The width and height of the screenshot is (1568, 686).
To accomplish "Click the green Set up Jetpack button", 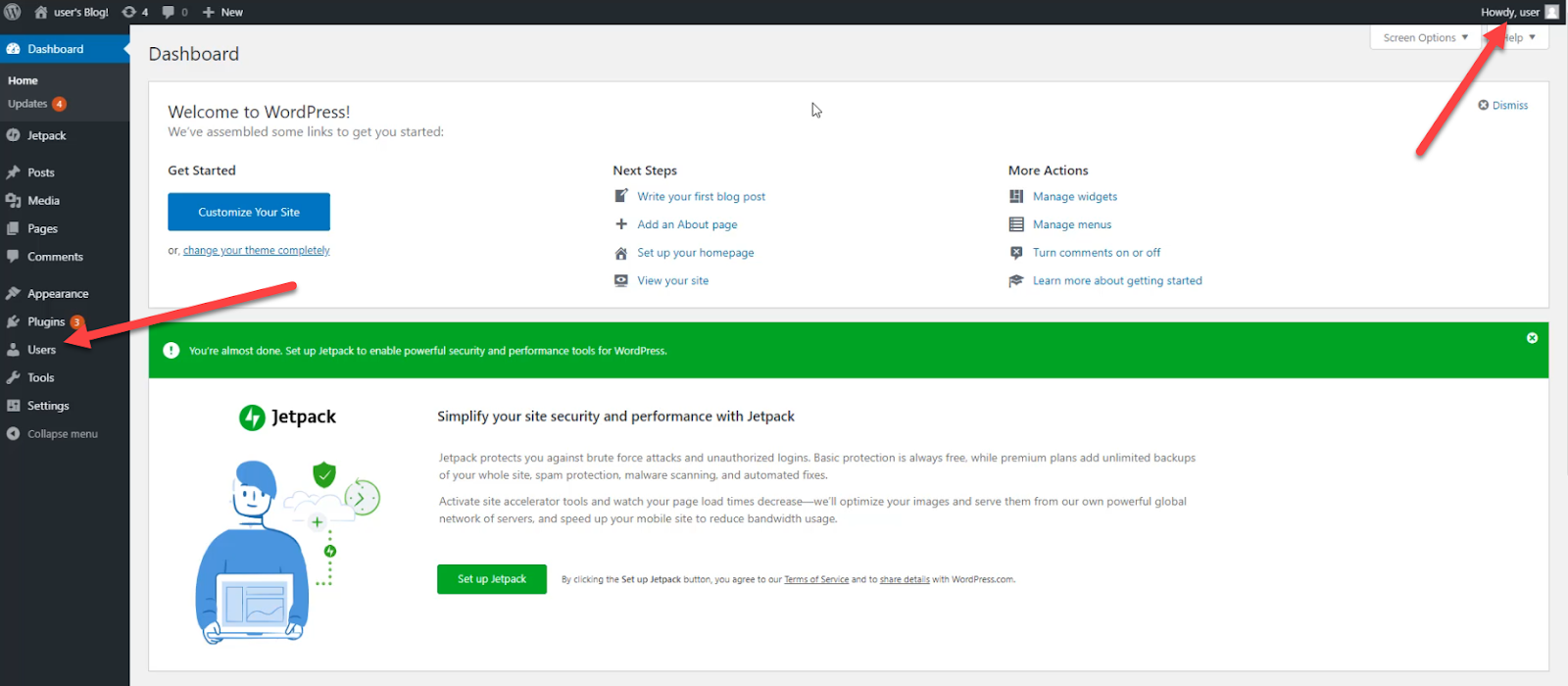I will (492, 579).
